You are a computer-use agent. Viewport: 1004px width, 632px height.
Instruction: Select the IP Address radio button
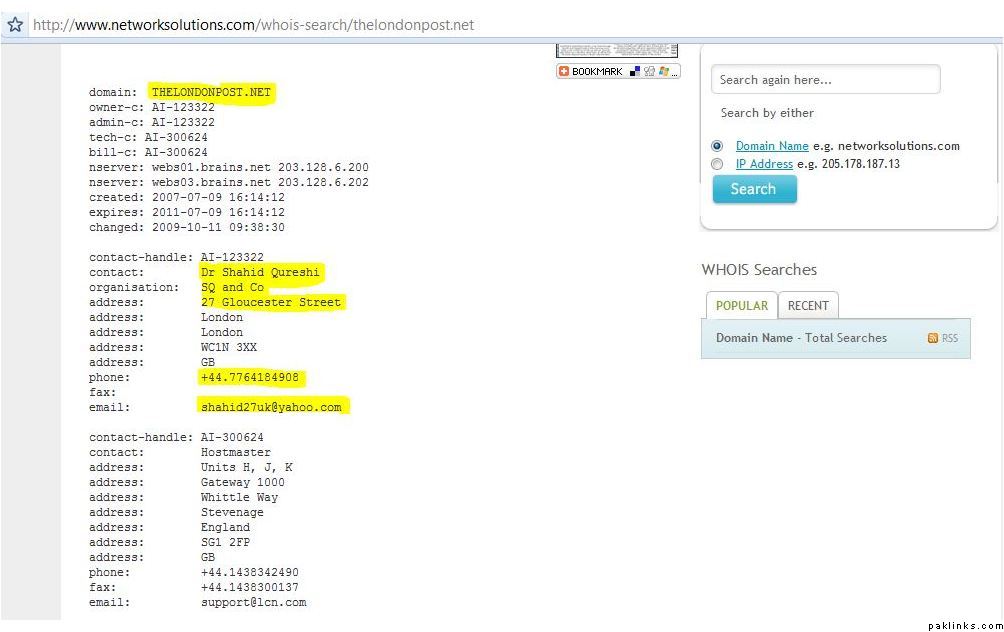point(717,164)
